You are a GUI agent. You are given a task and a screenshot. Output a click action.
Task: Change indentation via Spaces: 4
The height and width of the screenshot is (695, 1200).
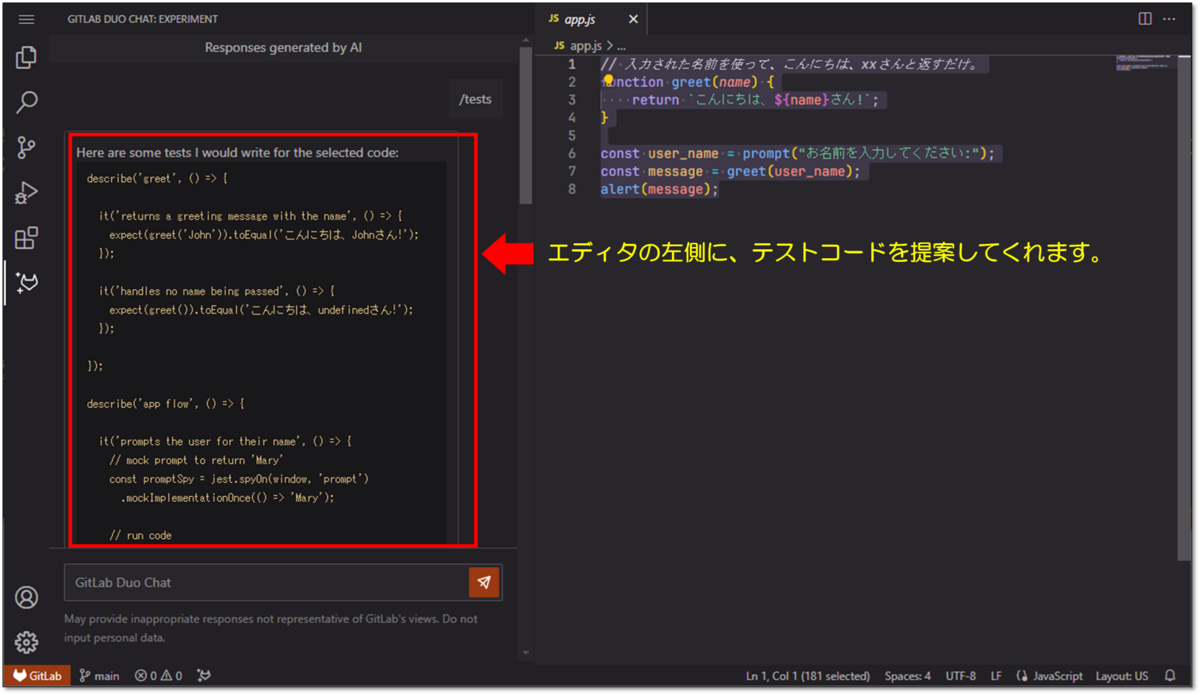(908, 676)
